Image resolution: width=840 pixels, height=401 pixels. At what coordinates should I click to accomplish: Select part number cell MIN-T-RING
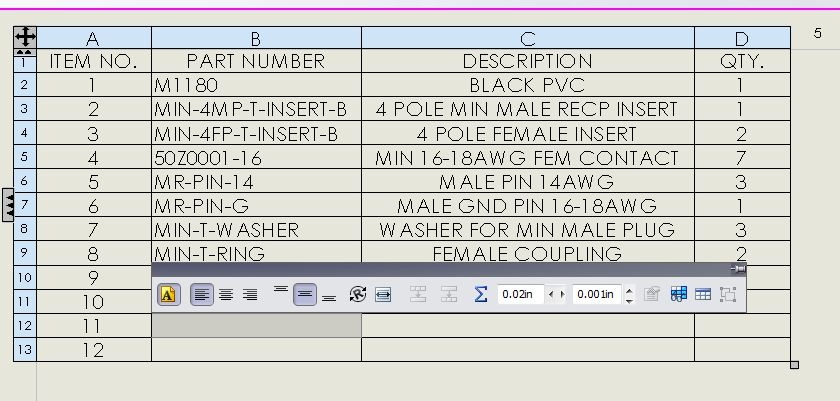pos(256,252)
